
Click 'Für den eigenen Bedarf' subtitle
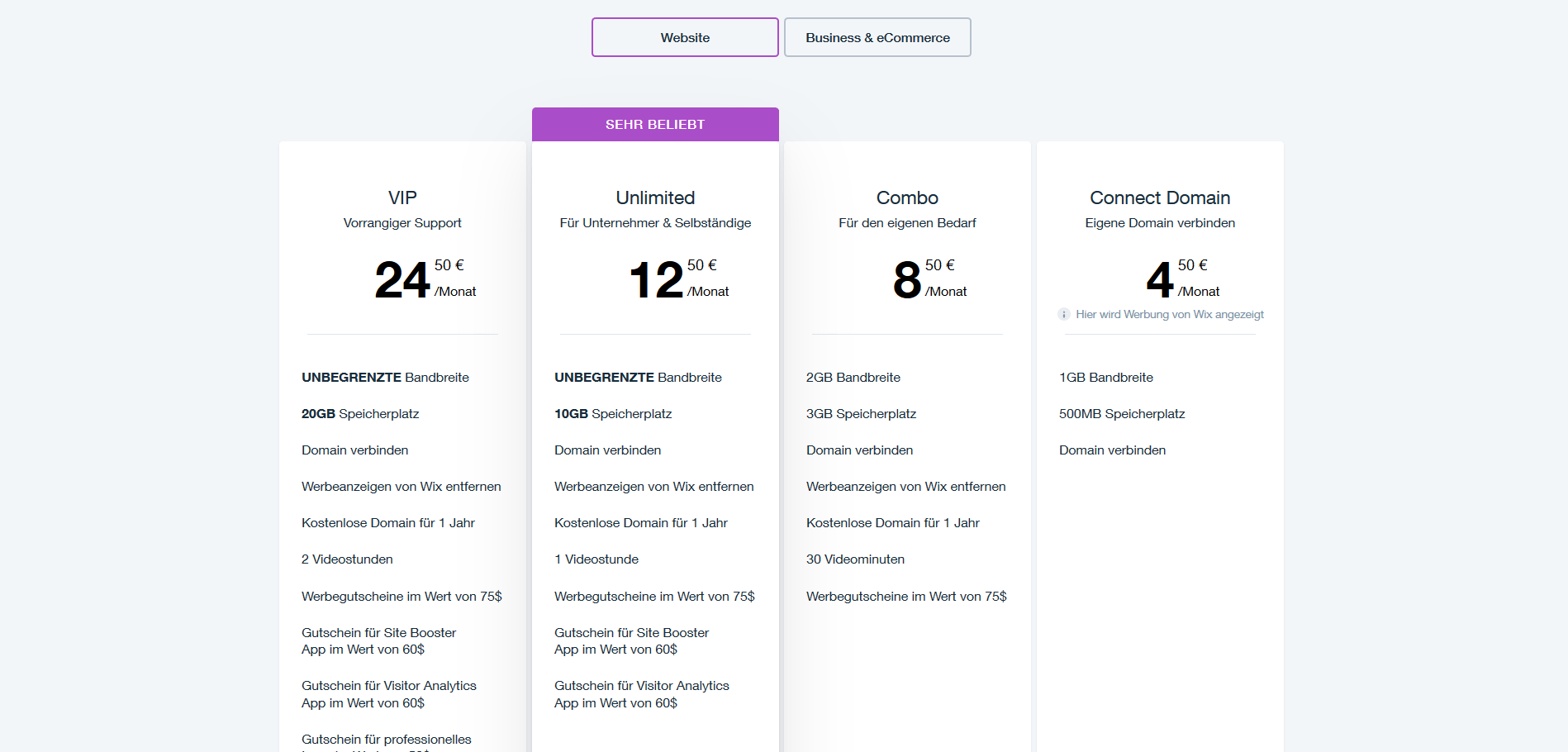(907, 223)
